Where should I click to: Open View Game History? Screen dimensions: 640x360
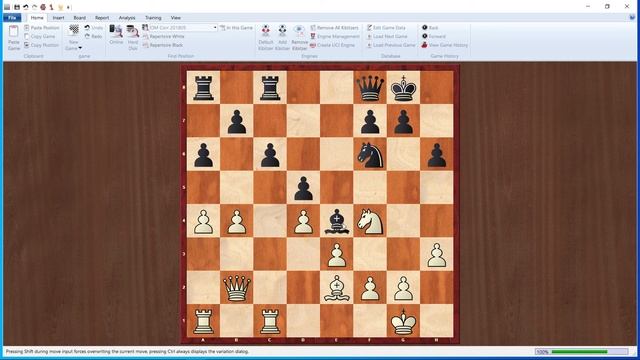444,45
